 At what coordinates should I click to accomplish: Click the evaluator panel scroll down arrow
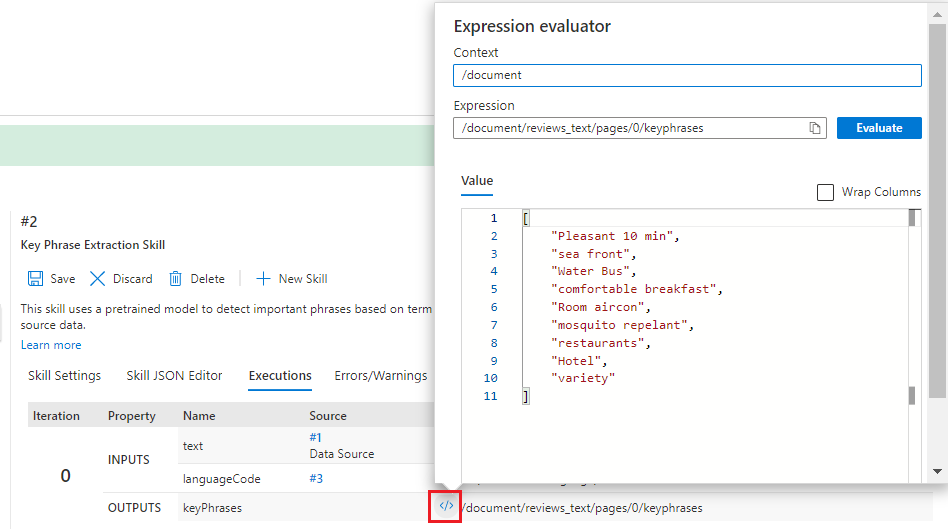[937, 470]
